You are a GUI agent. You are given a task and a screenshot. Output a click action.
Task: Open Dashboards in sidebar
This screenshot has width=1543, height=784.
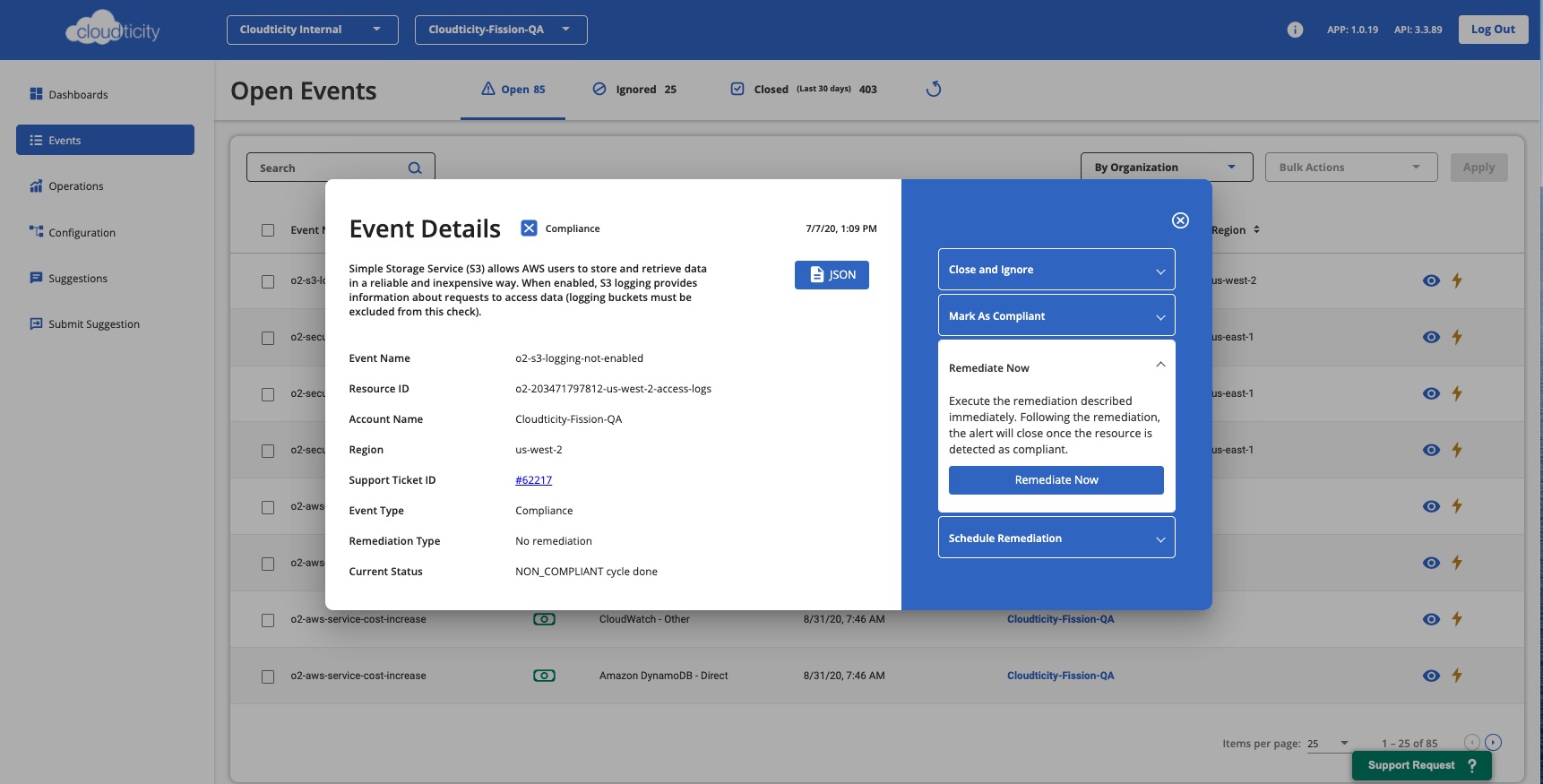click(x=106, y=94)
